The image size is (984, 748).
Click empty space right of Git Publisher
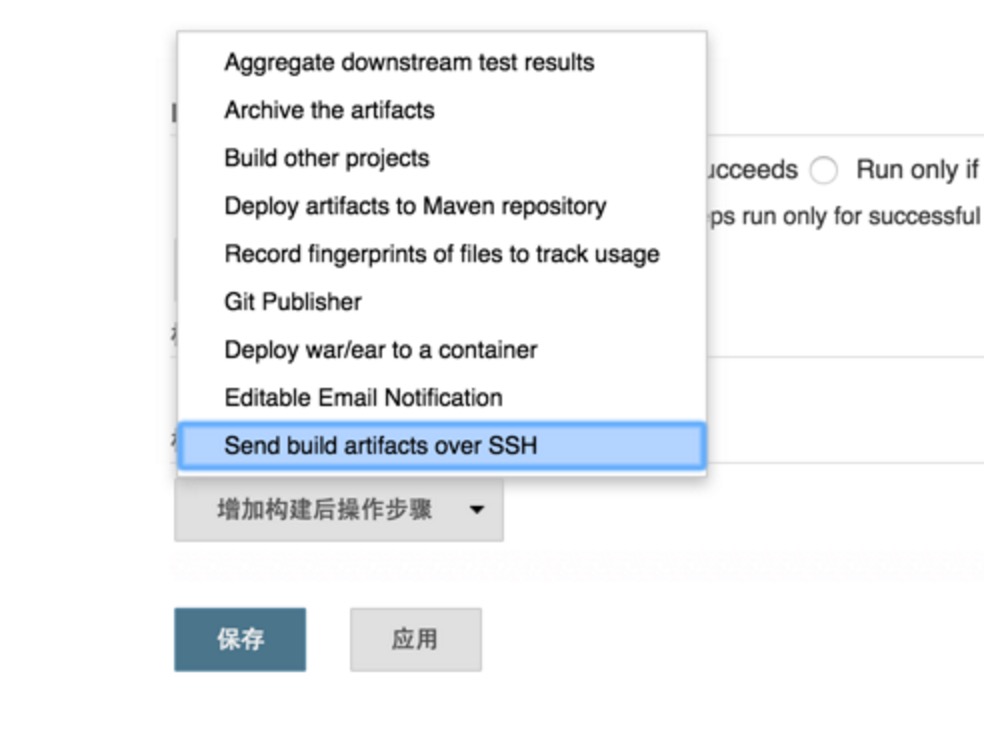pos(533,302)
